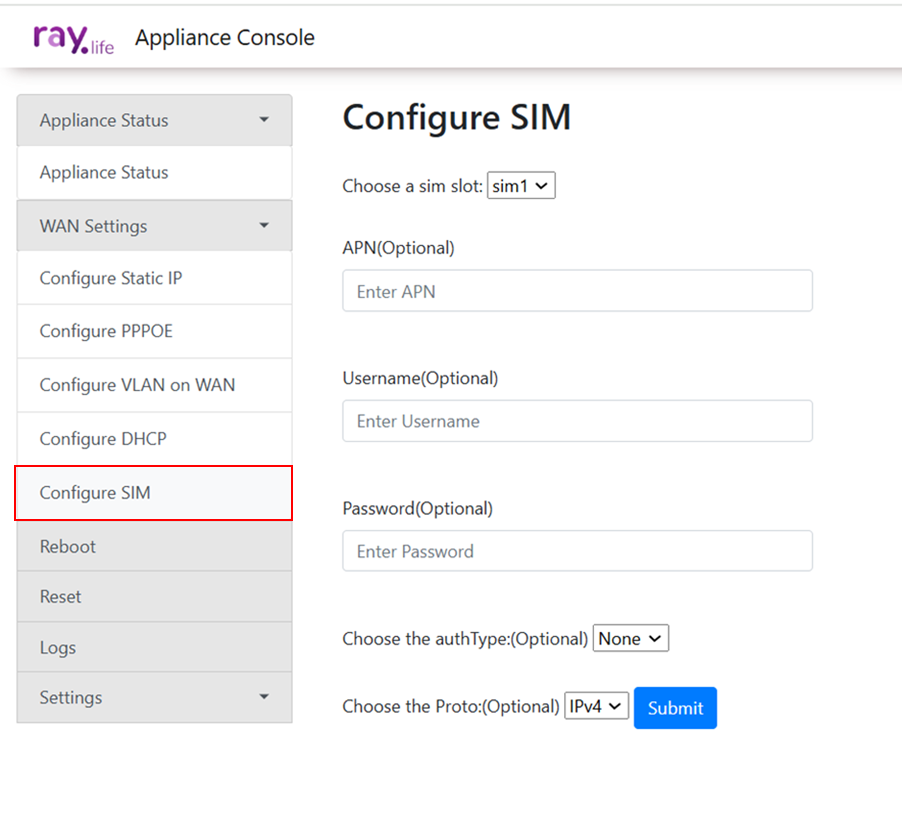Click into the Enter Password field
903x829 pixels.
click(x=577, y=551)
